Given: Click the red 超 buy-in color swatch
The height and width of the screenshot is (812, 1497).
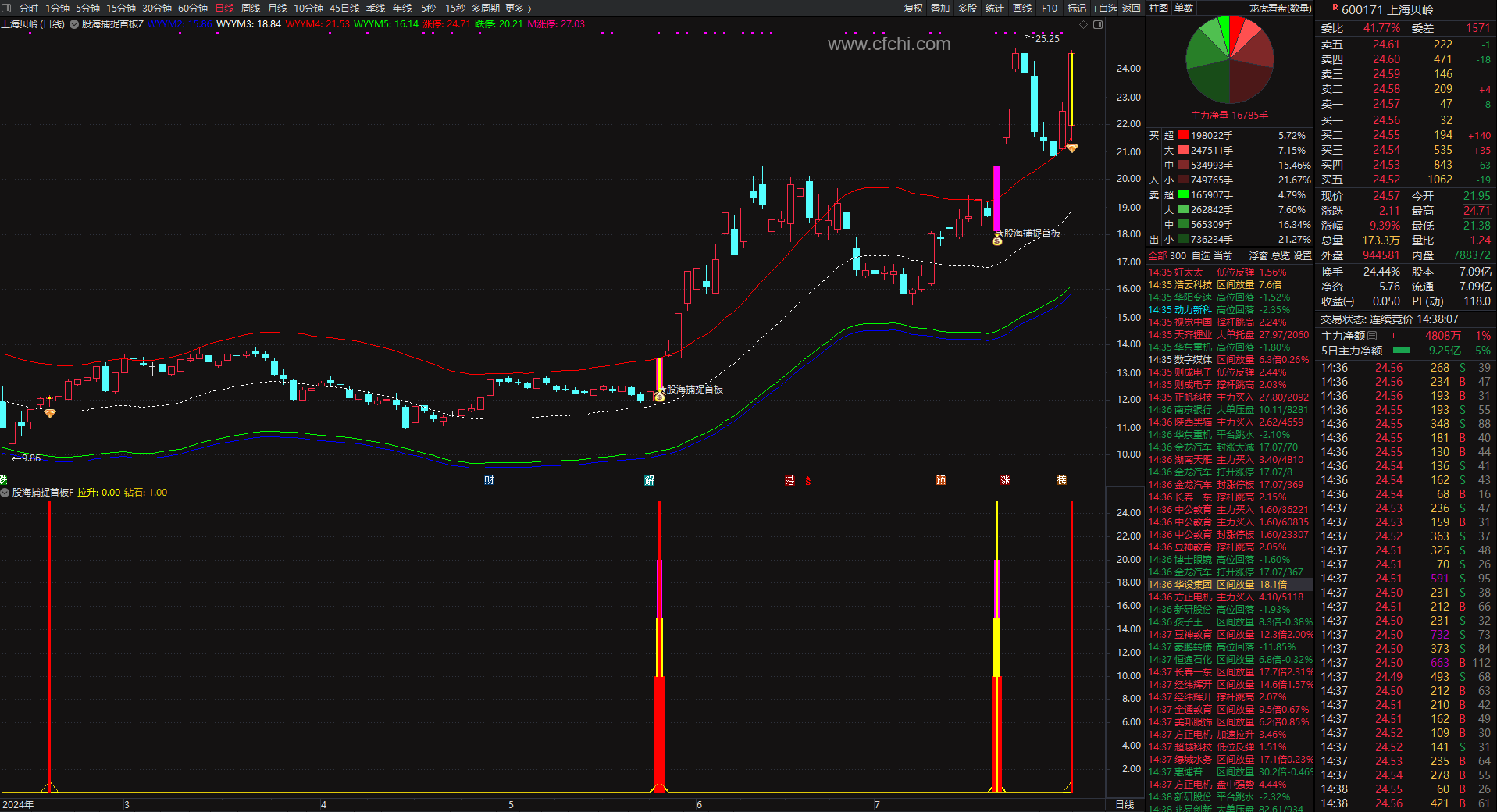Looking at the screenshot, I should 1183,136.
